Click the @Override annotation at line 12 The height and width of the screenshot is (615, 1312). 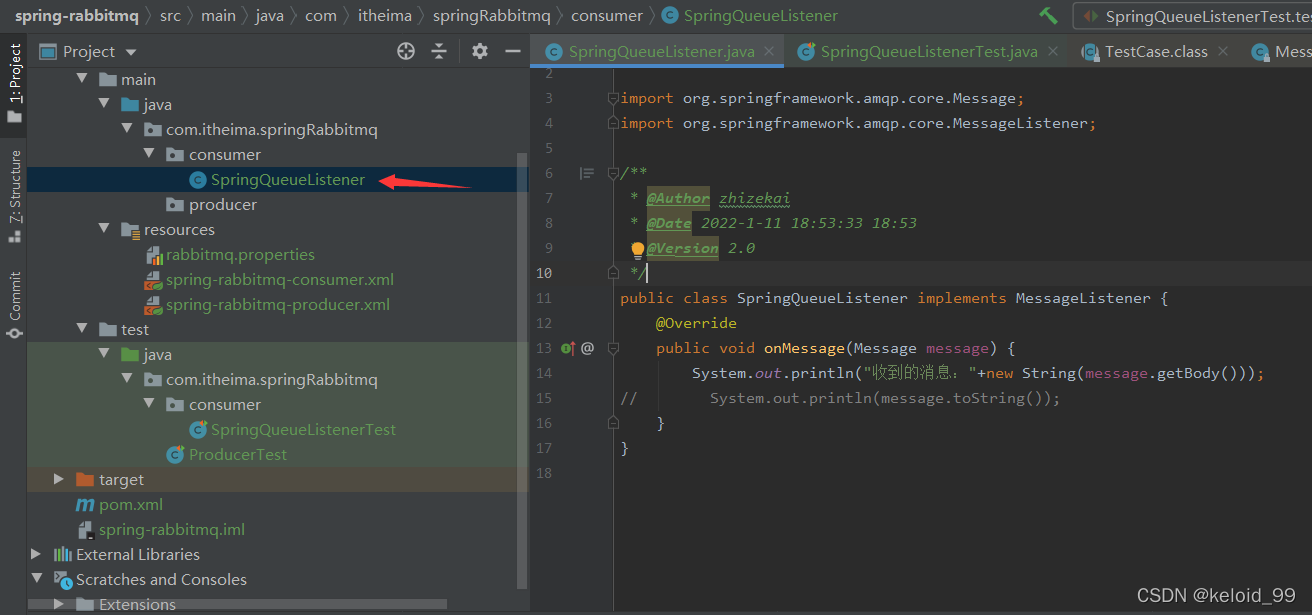(x=696, y=323)
